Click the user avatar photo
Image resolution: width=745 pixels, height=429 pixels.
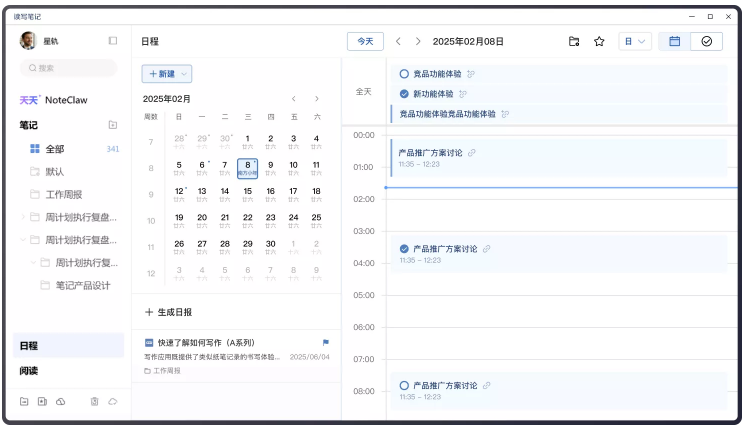[28, 41]
